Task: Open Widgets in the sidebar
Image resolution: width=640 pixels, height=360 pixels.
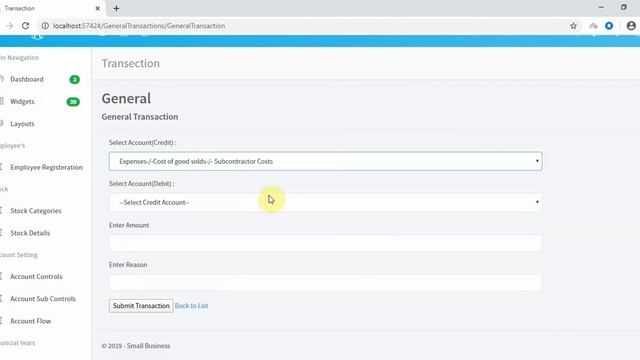Action: [22, 101]
